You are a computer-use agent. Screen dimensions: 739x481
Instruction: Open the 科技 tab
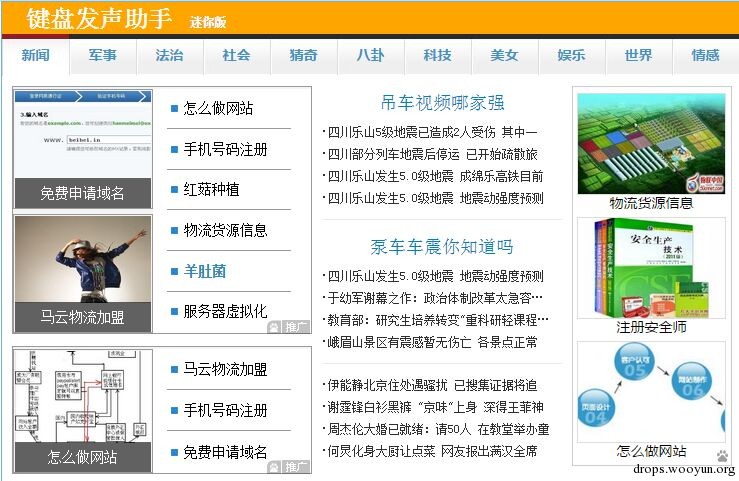[437, 56]
